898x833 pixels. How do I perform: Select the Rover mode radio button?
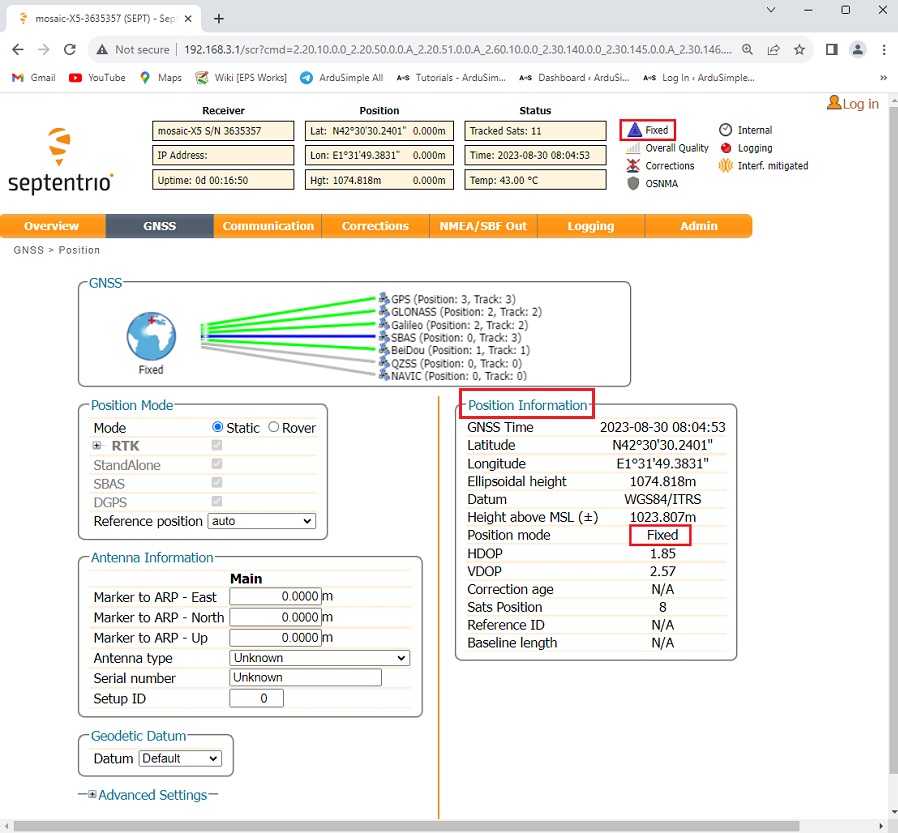(274, 427)
